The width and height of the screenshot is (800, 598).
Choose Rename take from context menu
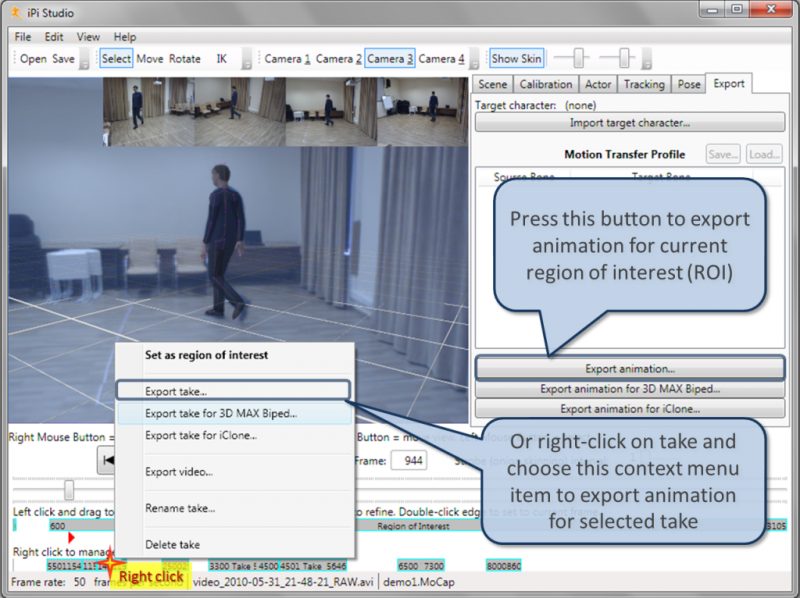point(234,508)
